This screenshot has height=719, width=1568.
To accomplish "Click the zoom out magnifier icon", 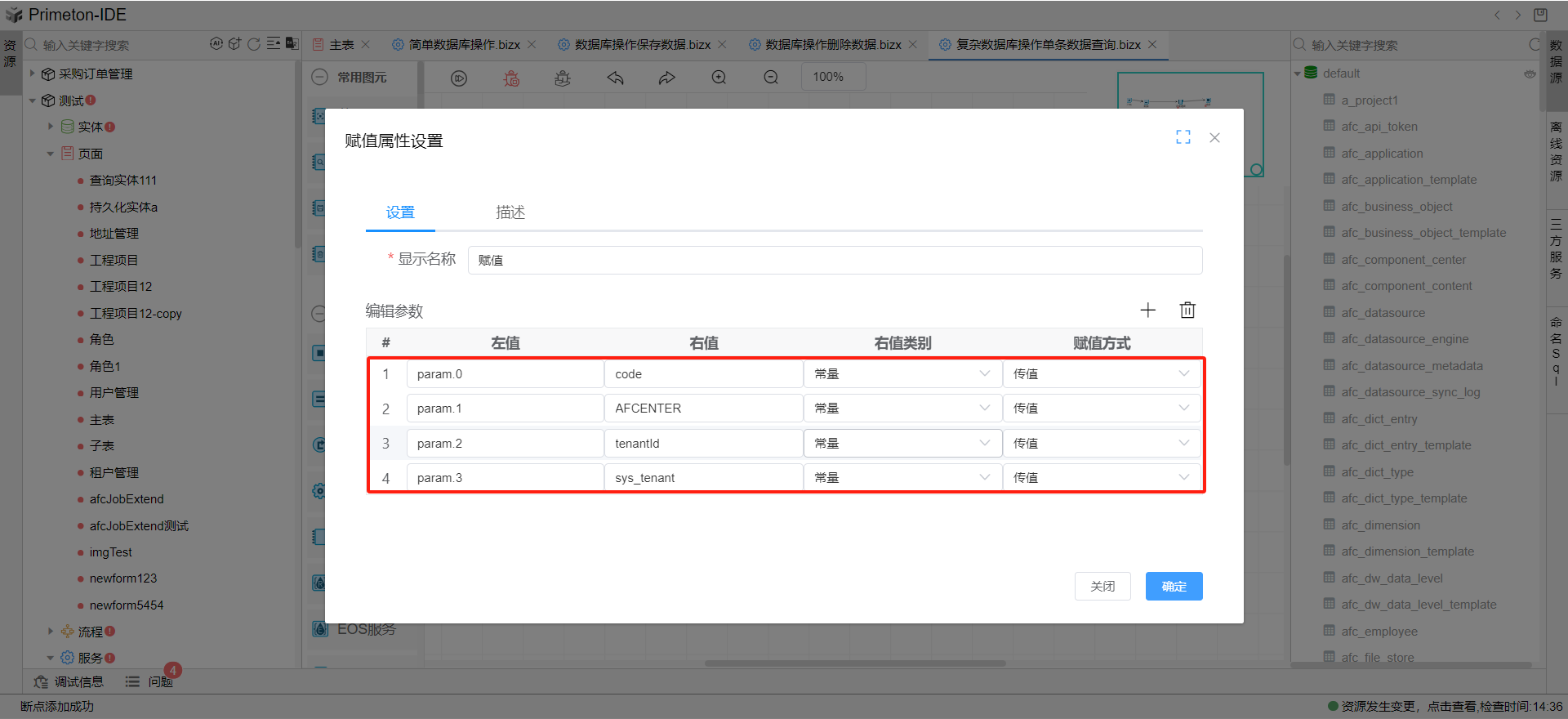I will 771,78.
